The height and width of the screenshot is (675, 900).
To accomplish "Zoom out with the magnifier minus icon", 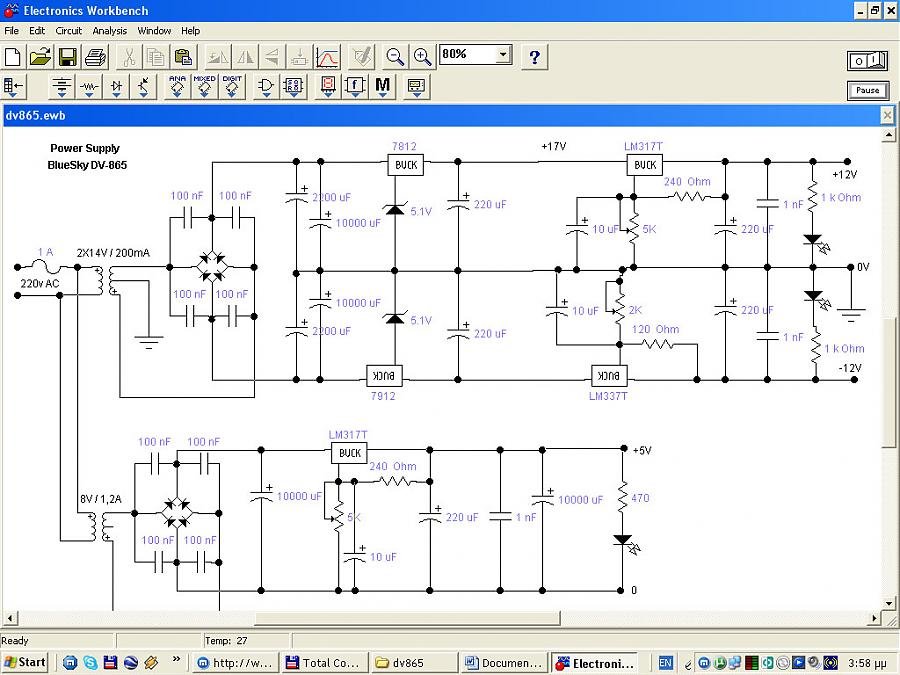I will click(395, 57).
